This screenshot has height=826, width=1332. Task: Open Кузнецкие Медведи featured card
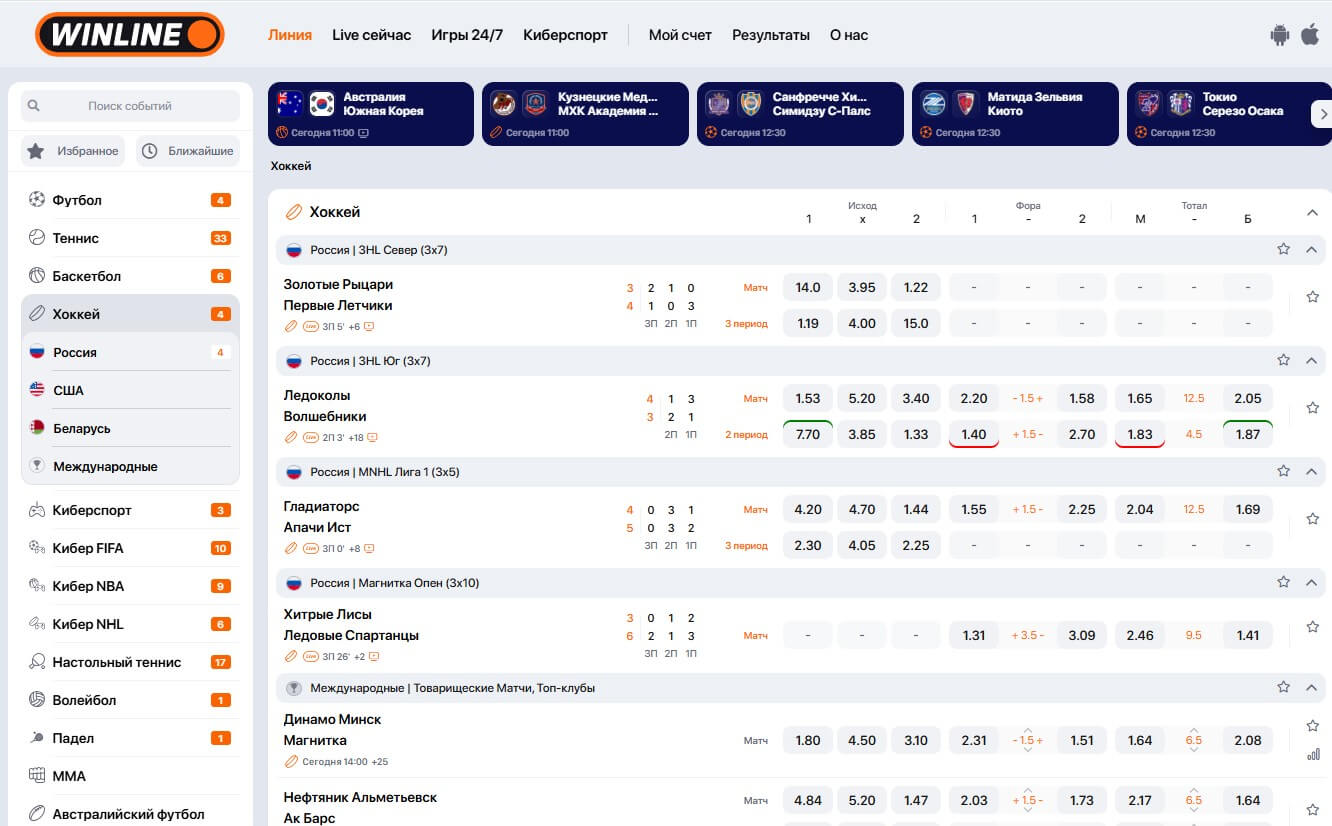(x=585, y=114)
